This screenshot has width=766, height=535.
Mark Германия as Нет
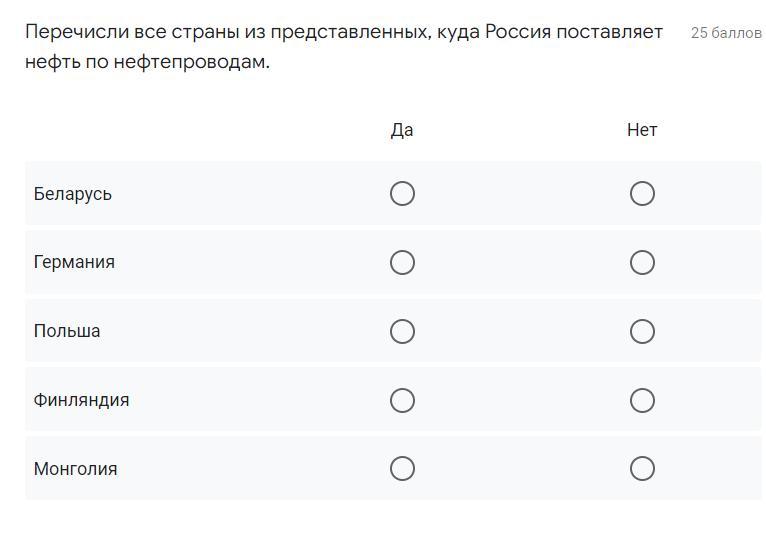(642, 262)
